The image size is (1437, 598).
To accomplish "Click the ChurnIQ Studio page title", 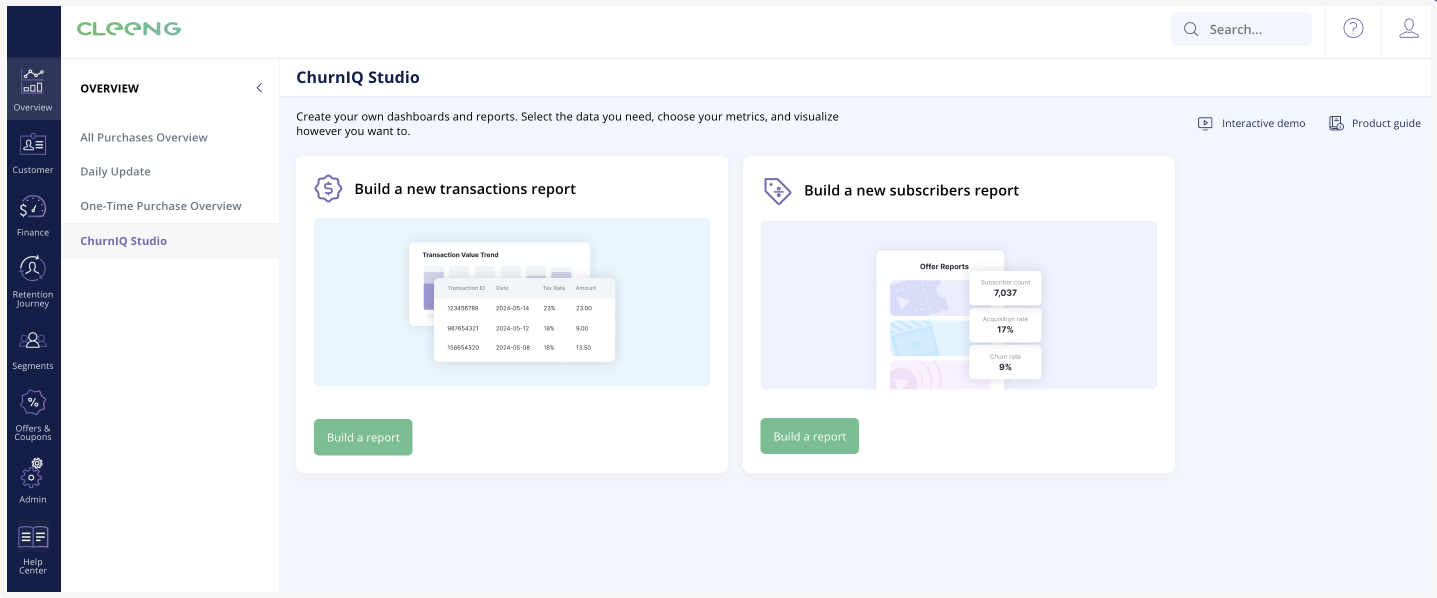I will (x=358, y=77).
